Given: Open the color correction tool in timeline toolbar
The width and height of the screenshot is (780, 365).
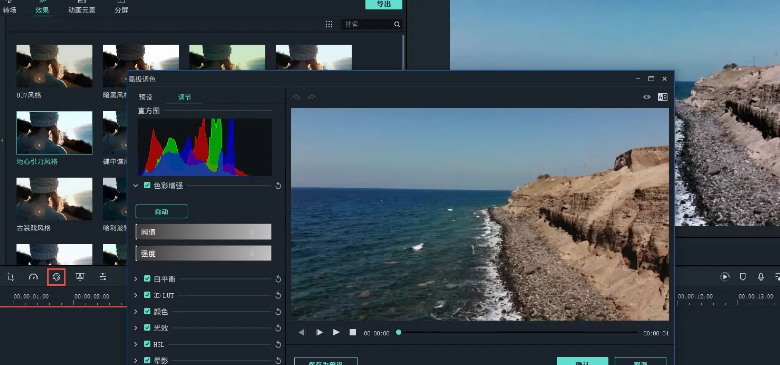Looking at the screenshot, I should 56,277.
